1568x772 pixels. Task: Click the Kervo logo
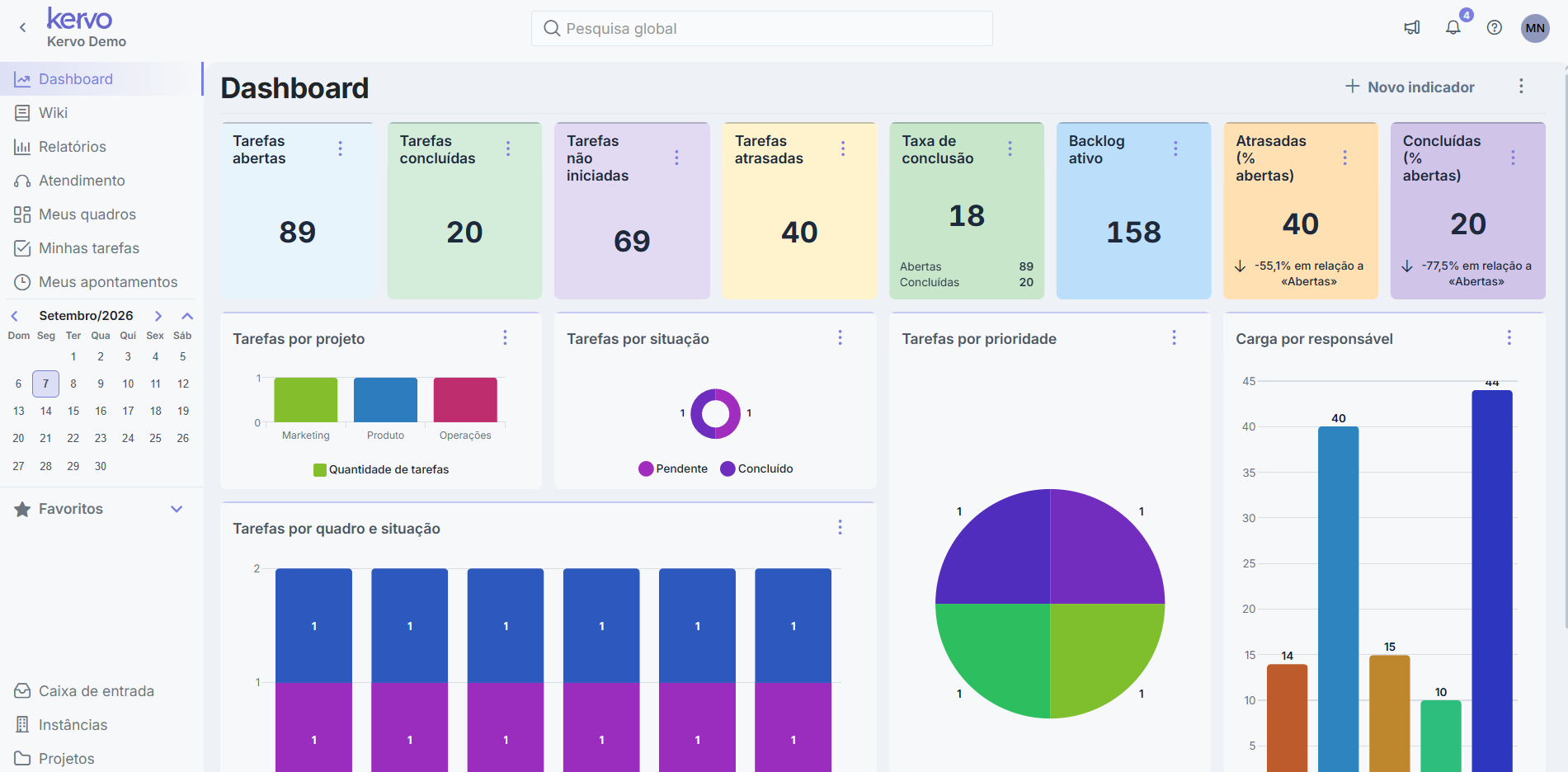tap(79, 18)
